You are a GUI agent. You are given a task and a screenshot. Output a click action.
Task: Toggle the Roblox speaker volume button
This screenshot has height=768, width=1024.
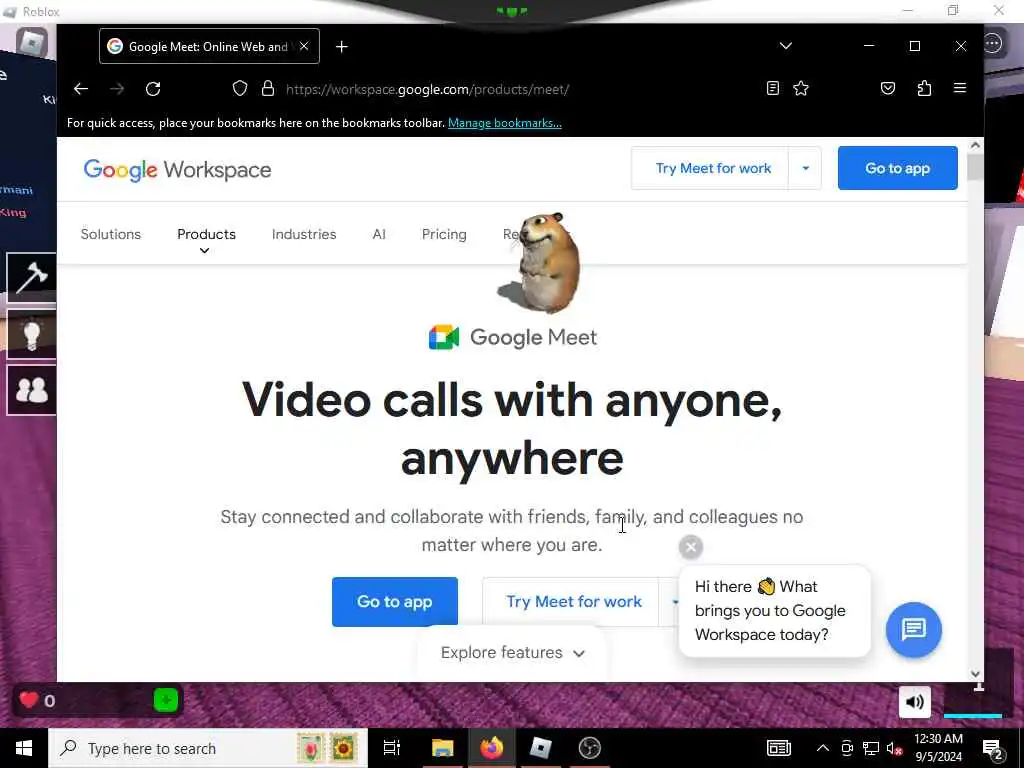(x=914, y=702)
